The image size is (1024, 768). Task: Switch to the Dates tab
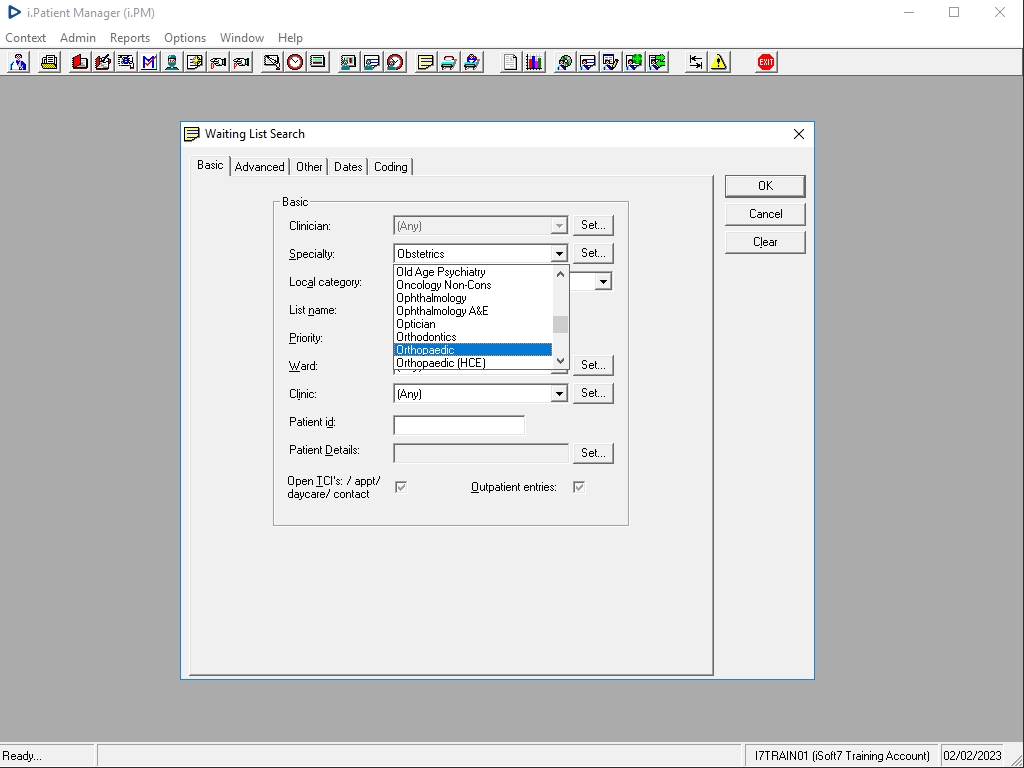348,167
